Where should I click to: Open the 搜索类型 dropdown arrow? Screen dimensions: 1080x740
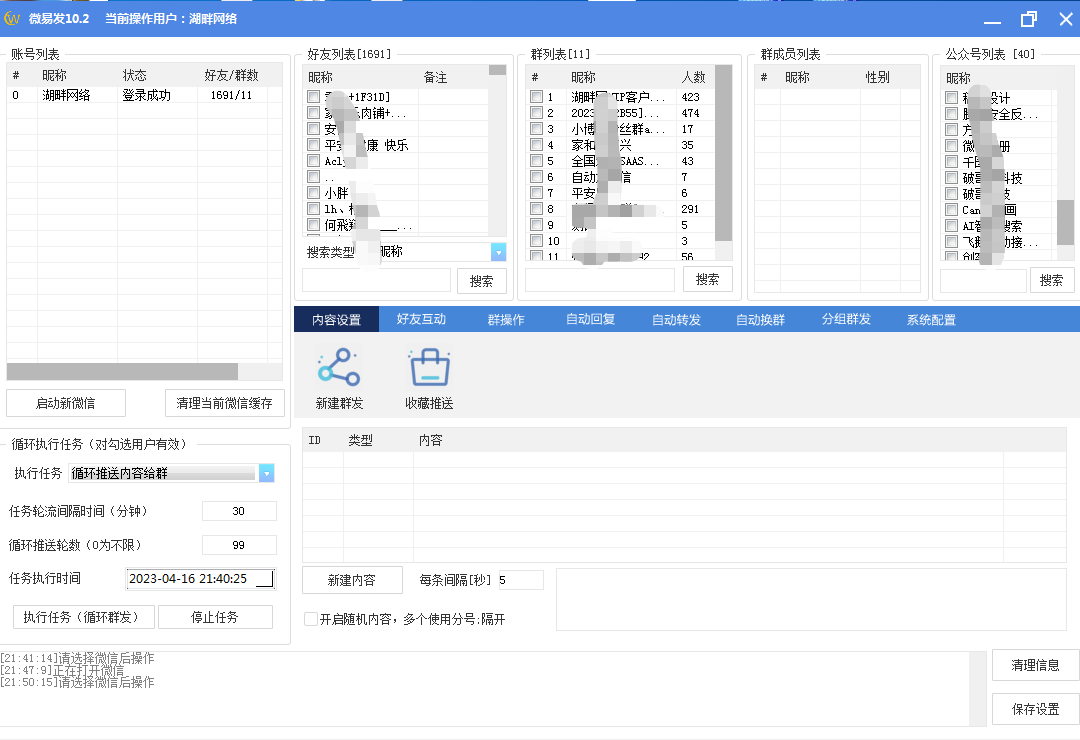(499, 252)
